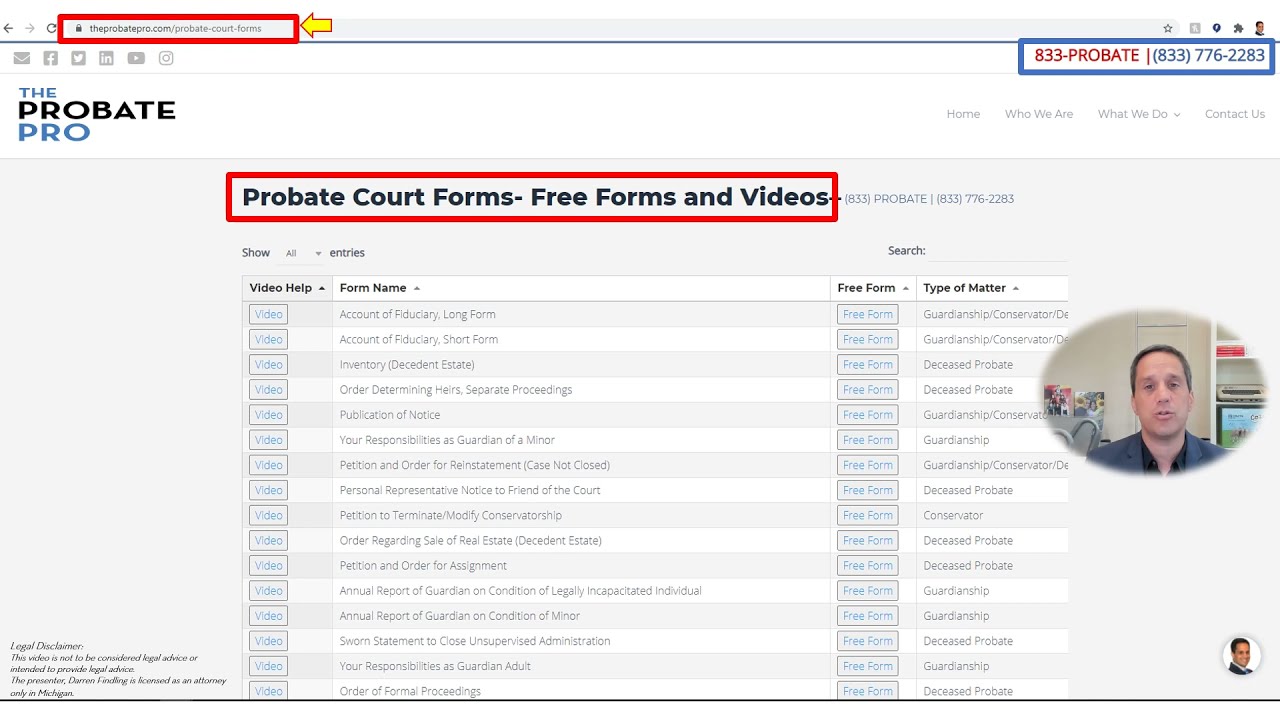
Task: Open the chat avatar widget
Action: click(1241, 656)
